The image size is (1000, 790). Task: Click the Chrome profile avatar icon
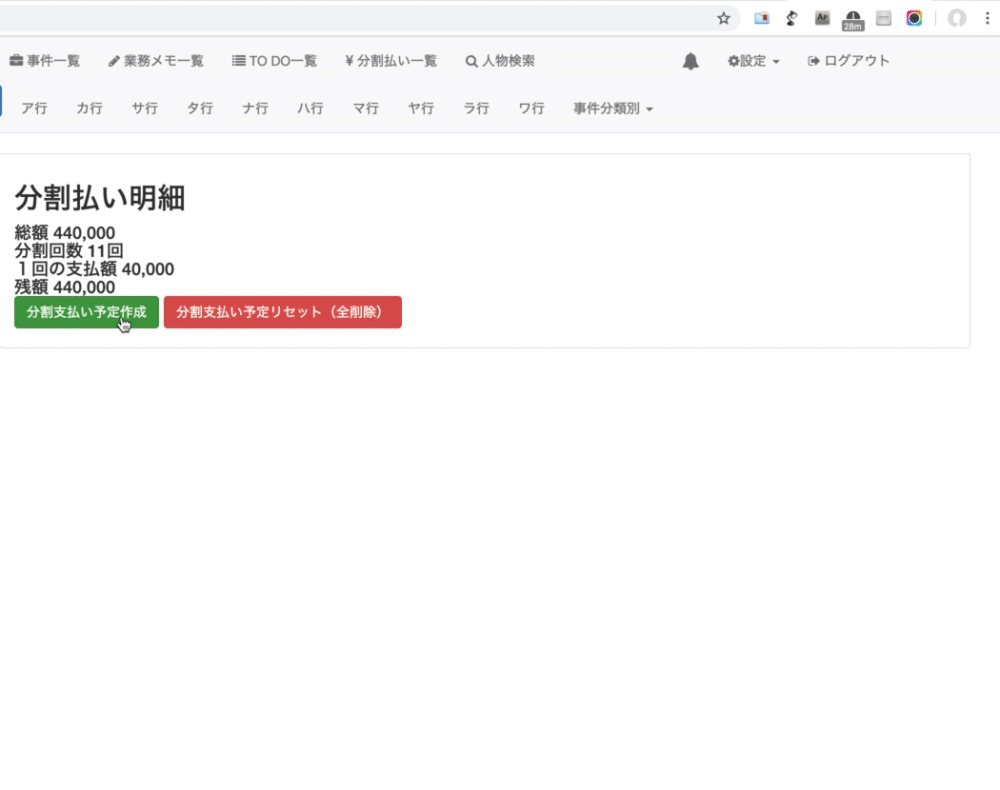click(x=957, y=18)
